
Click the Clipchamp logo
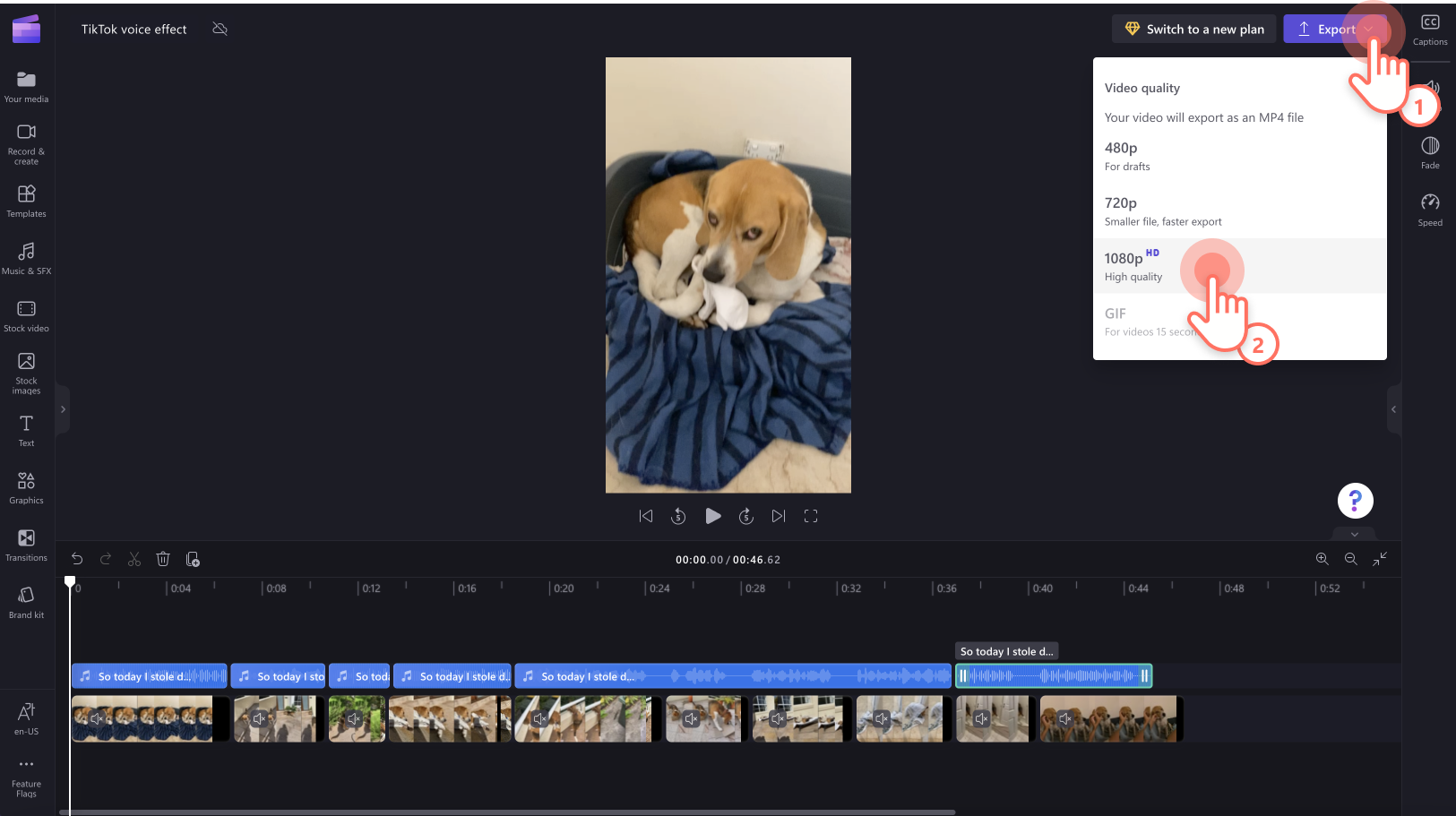point(26,30)
